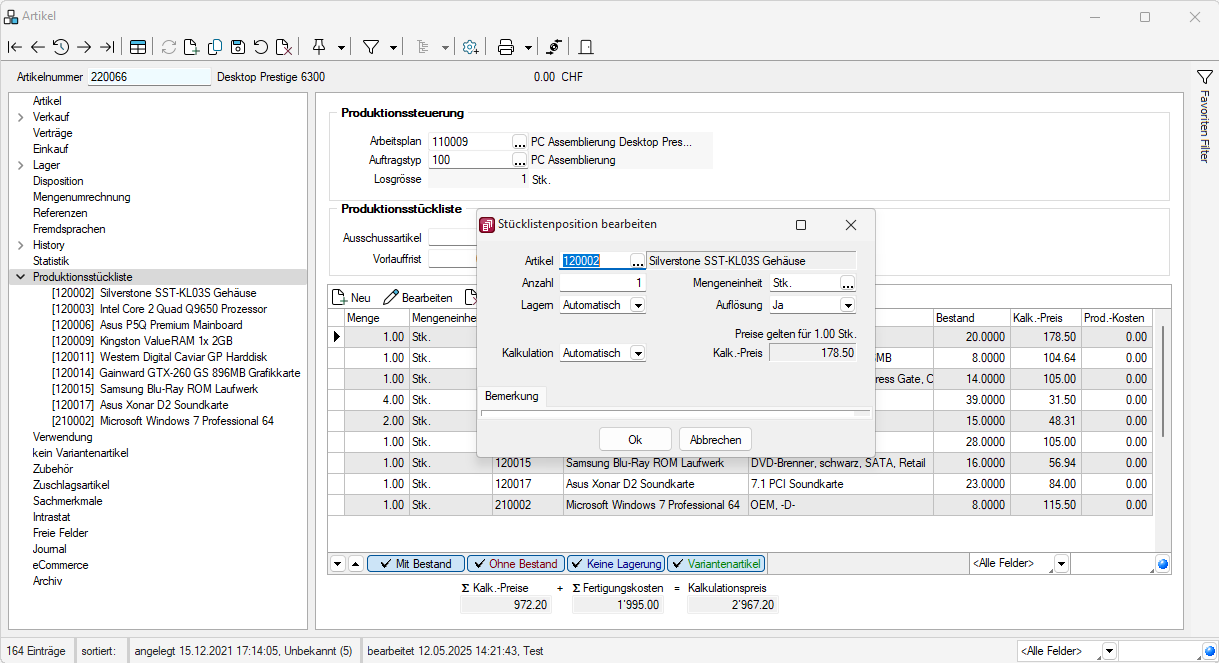
Task: Copy the record with duplicate icon
Action: pyautogui.click(x=215, y=47)
